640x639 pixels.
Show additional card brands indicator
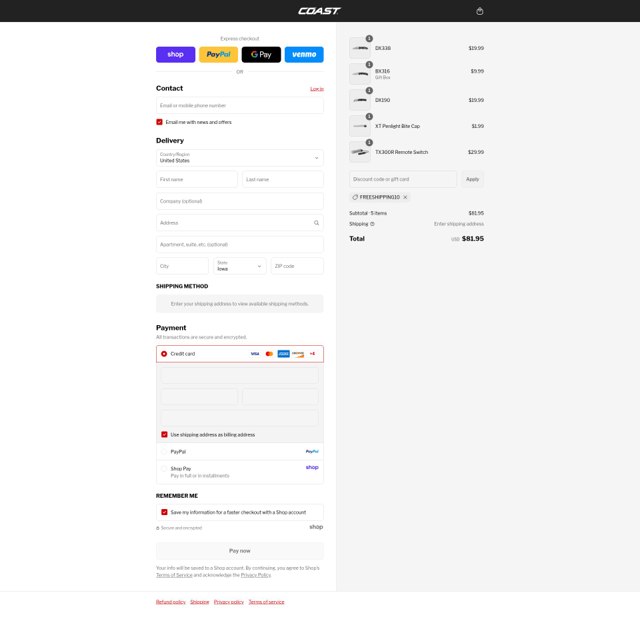pos(312,354)
